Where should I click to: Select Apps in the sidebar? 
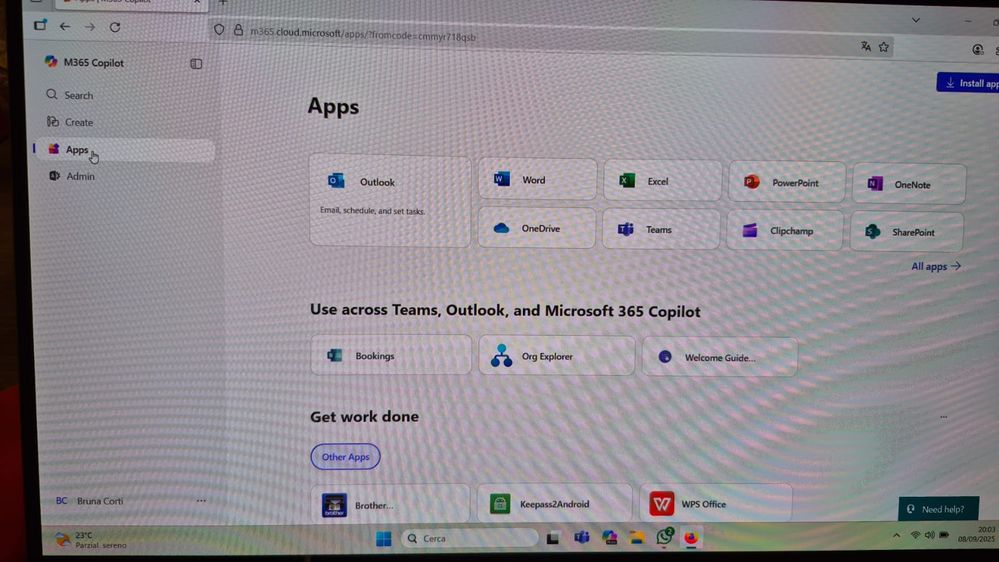(125, 150)
